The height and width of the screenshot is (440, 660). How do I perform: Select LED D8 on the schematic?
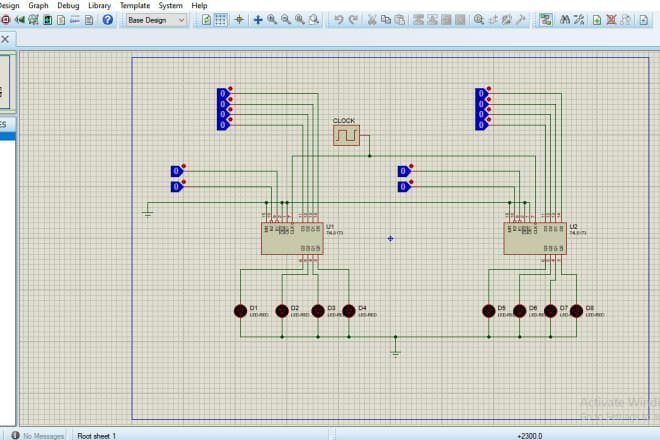pos(576,311)
